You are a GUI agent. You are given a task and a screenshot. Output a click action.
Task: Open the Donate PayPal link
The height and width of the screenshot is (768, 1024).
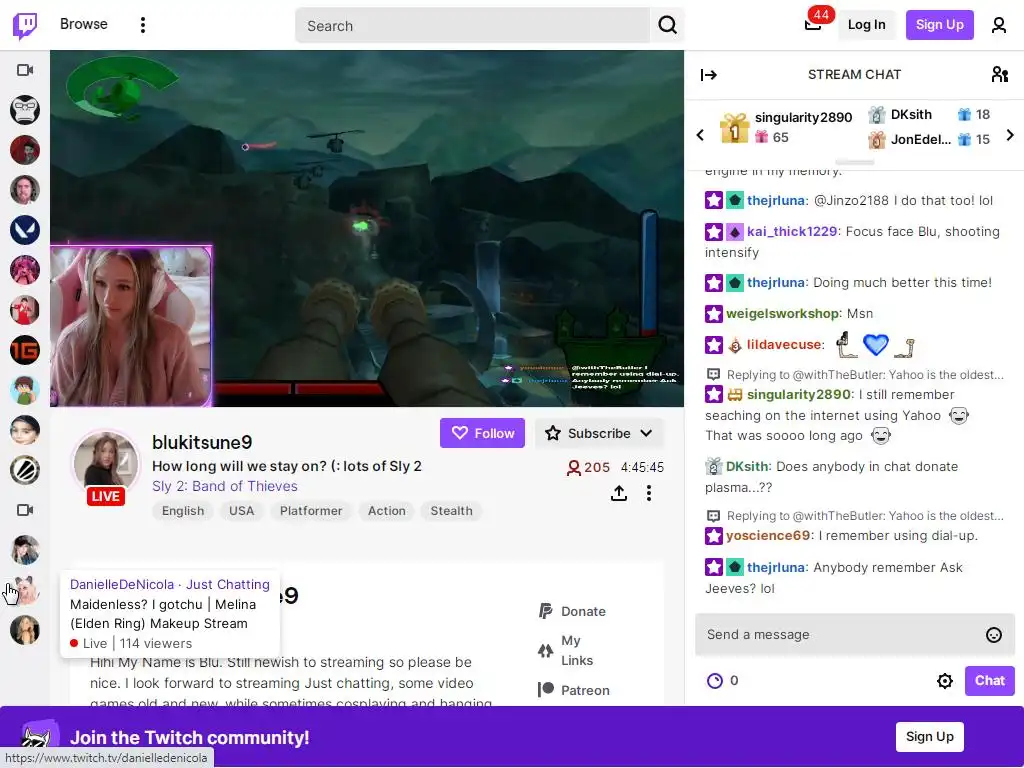click(x=573, y=611)
